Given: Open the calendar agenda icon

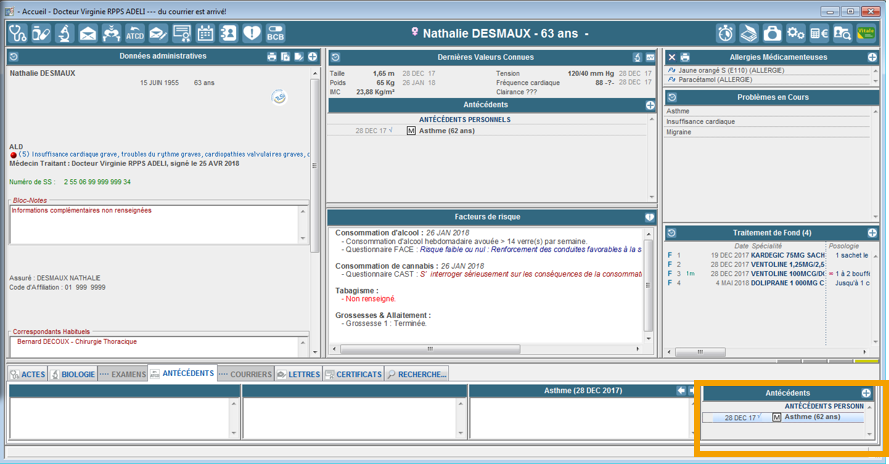Looking at the screenshot, I should click(206, 34).
